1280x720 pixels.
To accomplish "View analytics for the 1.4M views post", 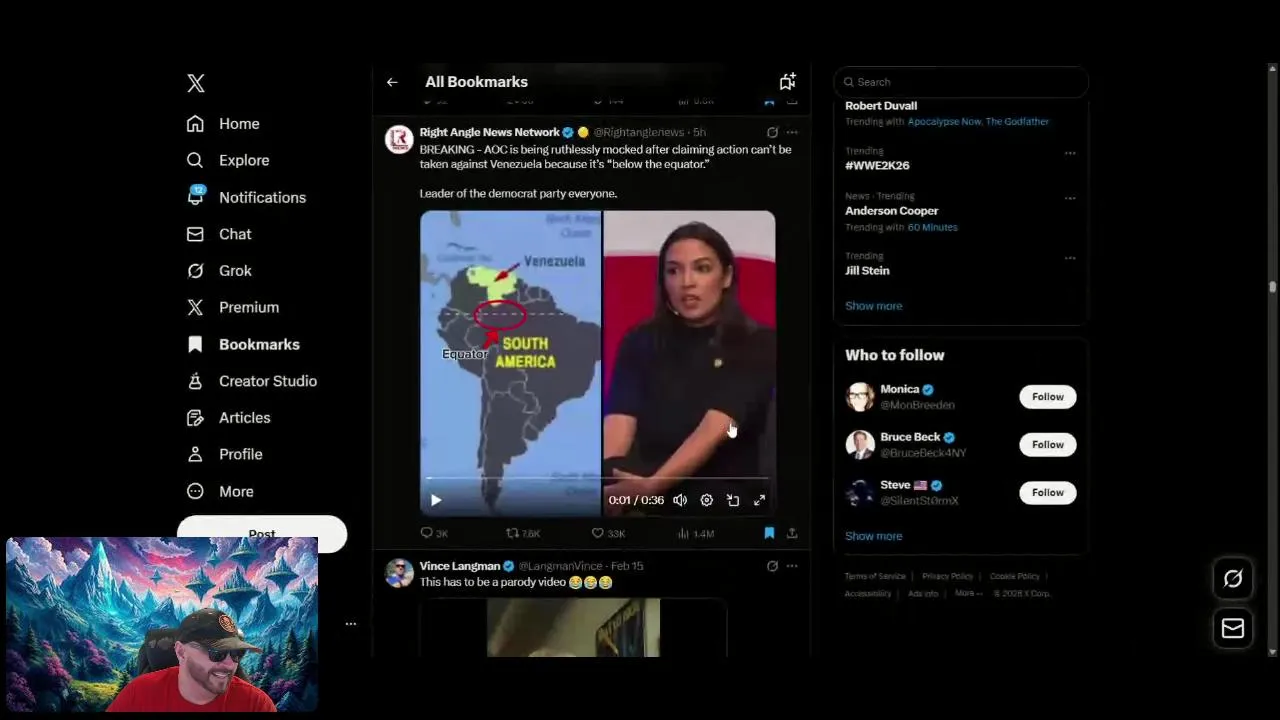I will [x=696, y=534].
